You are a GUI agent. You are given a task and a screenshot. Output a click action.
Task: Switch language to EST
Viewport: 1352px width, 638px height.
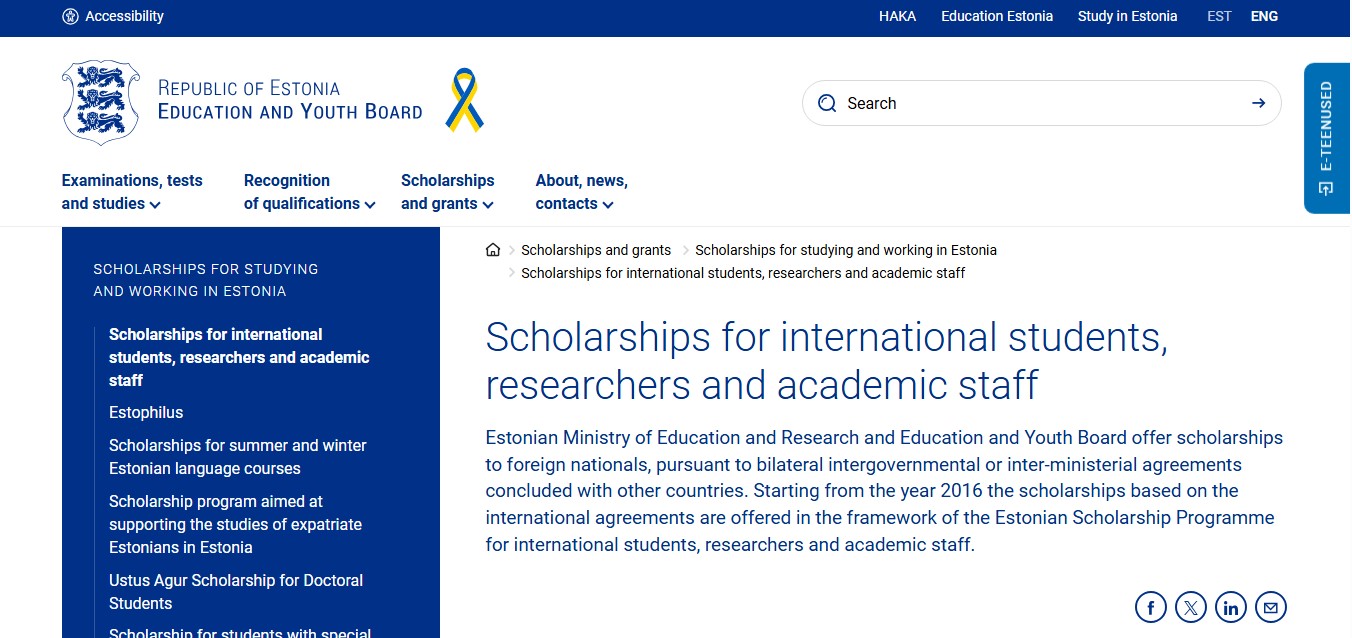1219,16
